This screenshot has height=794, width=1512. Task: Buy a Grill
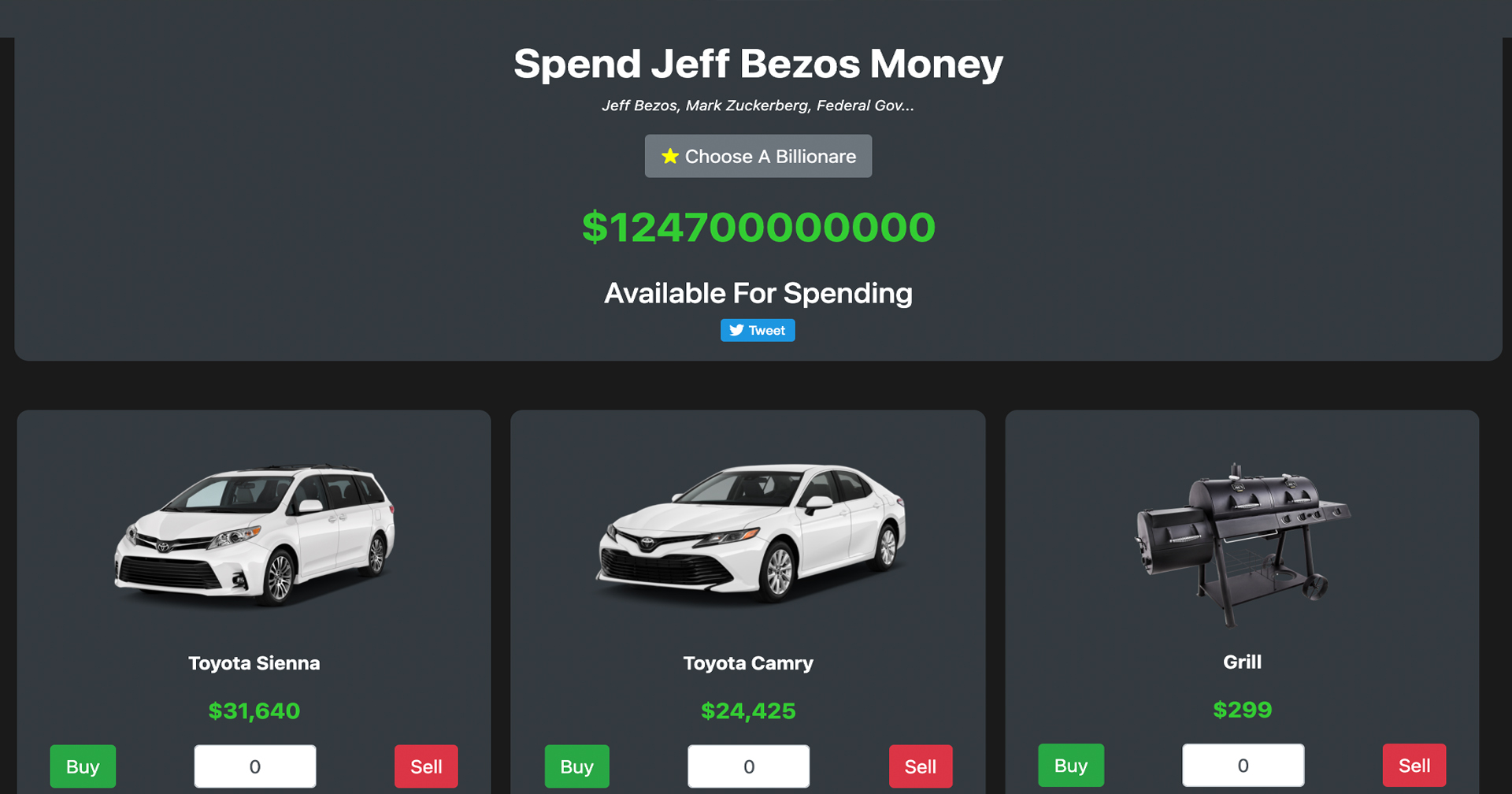click(1071, 765)
